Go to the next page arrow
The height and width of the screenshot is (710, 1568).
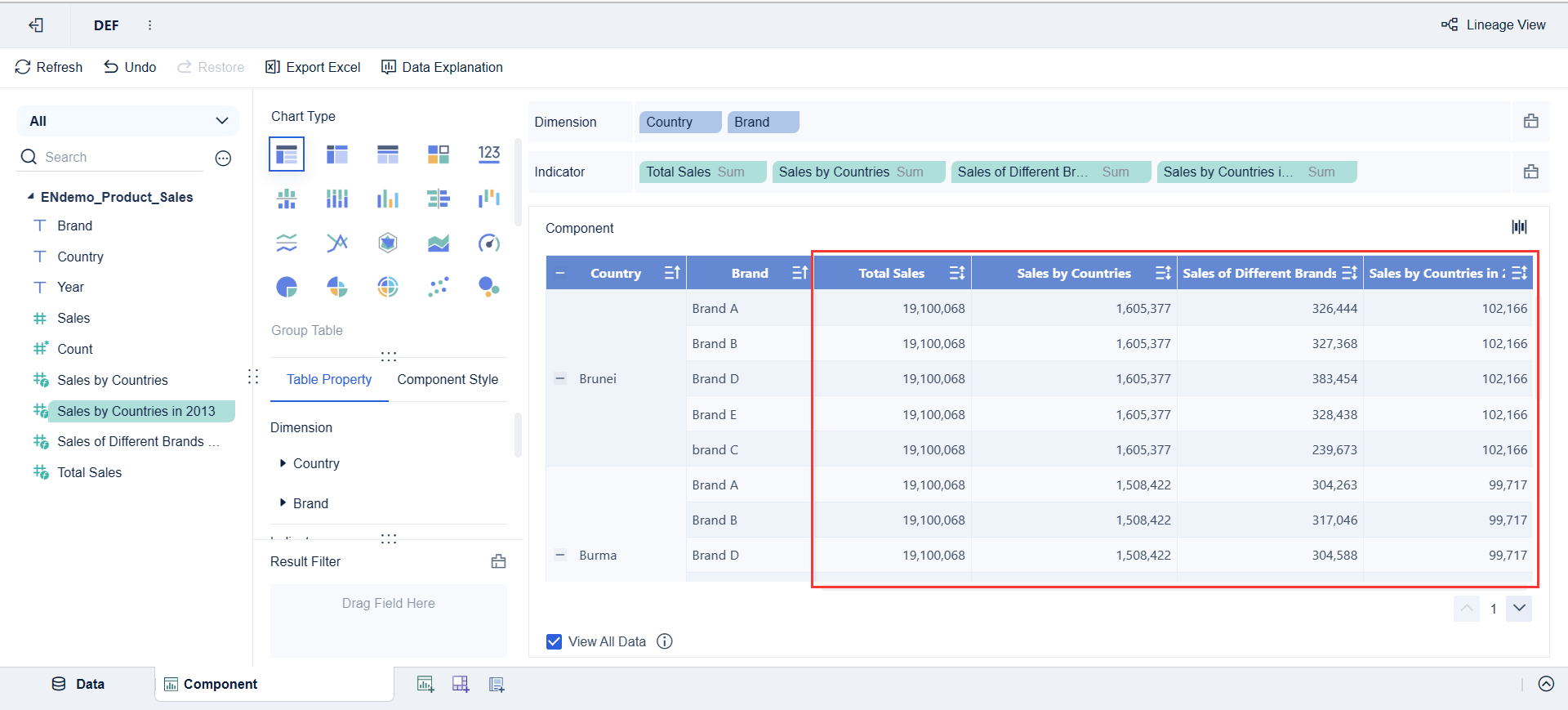(x=1519, y=608)
